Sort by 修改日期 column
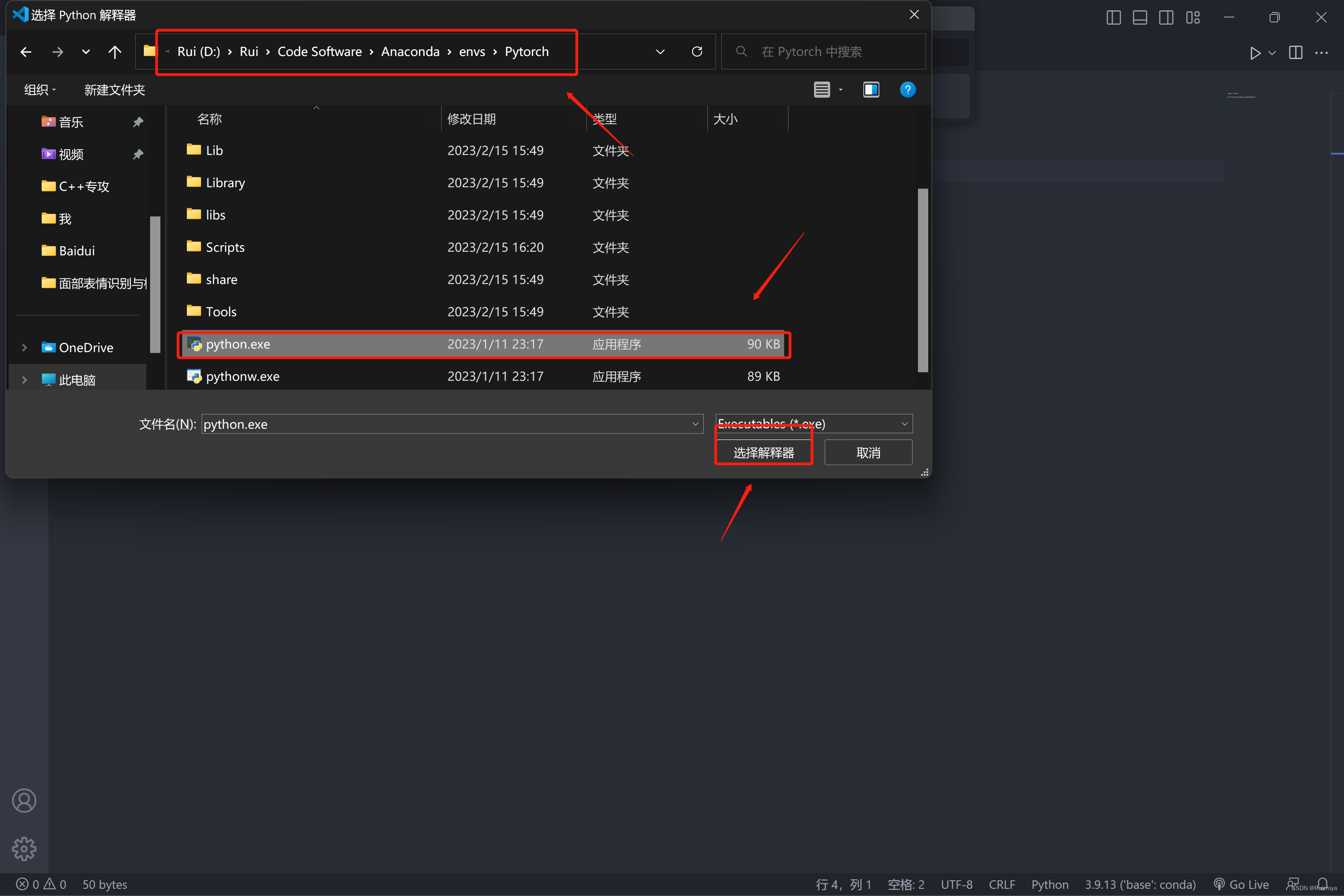Screen dimensions: 1344x896 coord(471,120)
